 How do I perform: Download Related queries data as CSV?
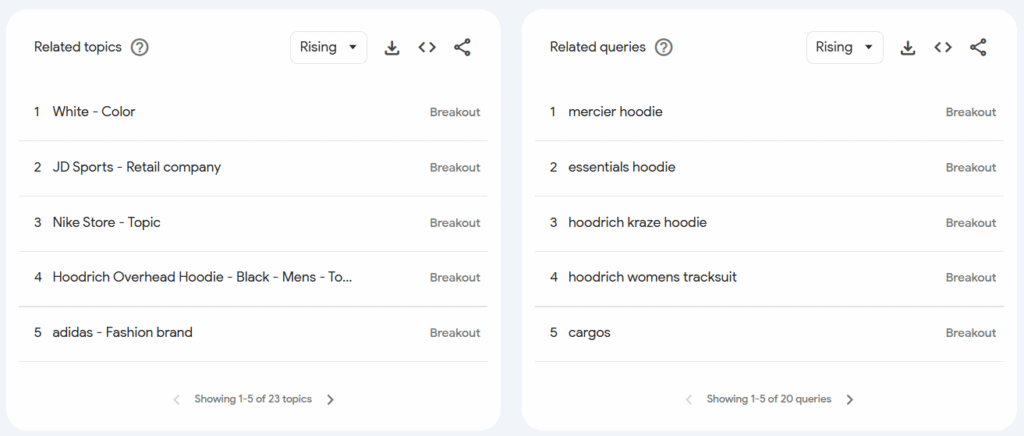point(908,47)
